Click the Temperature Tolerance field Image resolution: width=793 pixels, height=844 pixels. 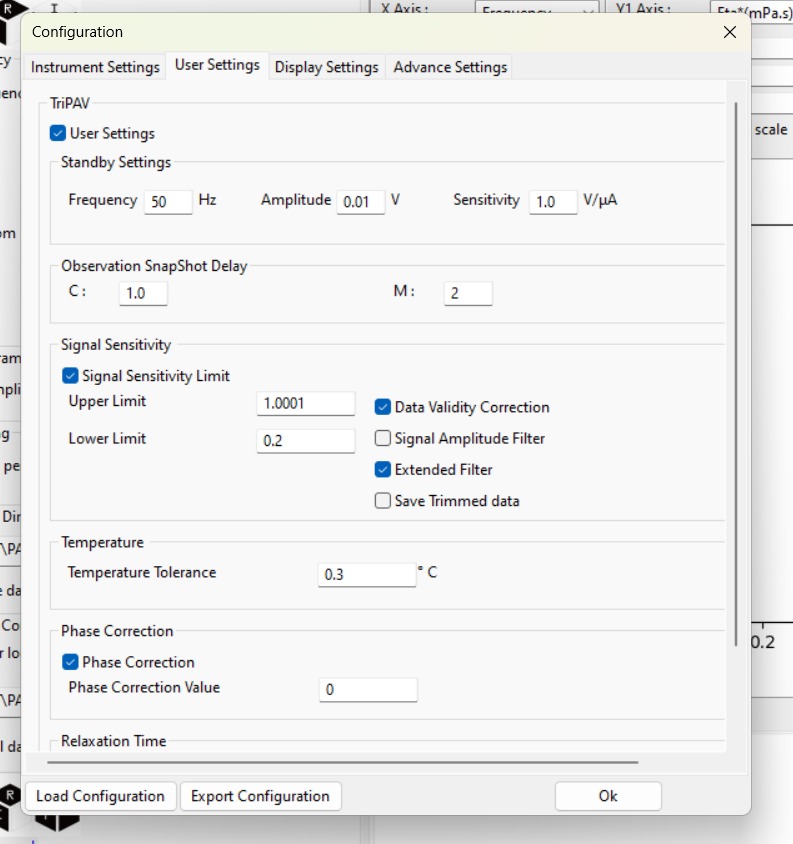click(367, 574)
